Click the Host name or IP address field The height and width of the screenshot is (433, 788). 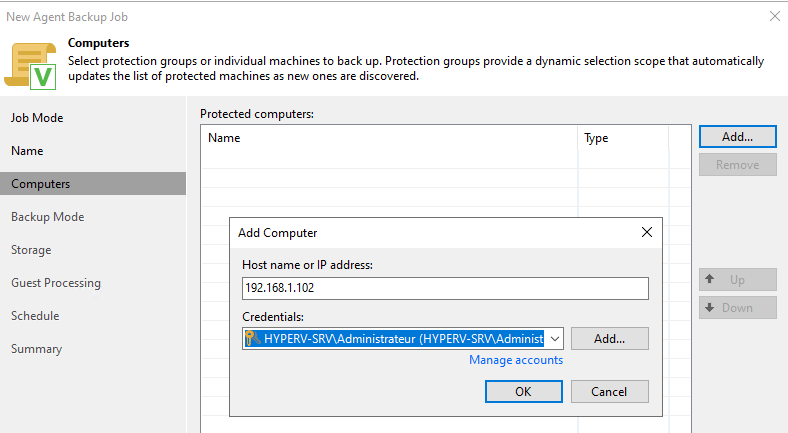point(445,288)
